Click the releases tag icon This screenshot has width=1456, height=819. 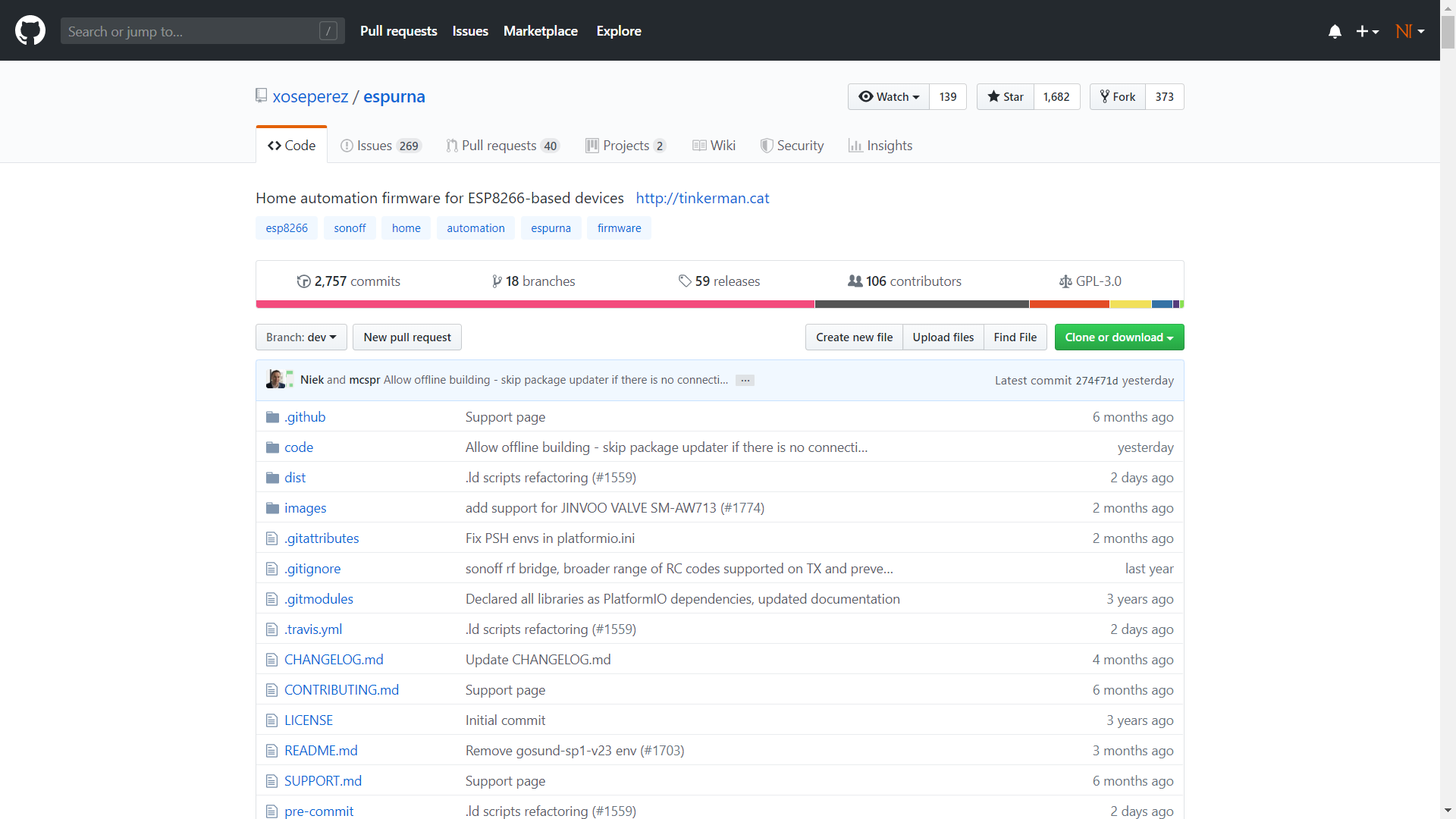tap(685, 281)
